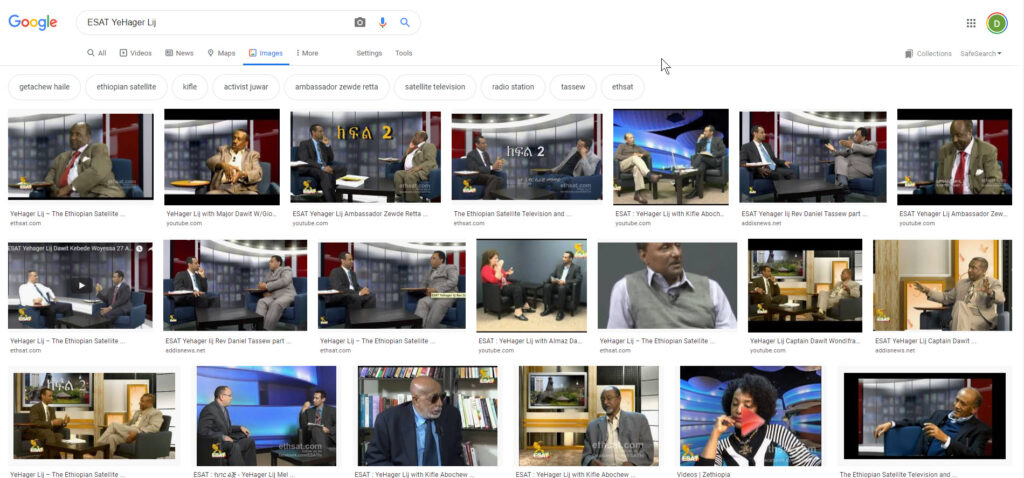Open thumbnail of man with sunglasses and bookshelf
Image resolution: width=1024 pixels, height=478 pixels.
pyautogui.click(x=428, y=416)
